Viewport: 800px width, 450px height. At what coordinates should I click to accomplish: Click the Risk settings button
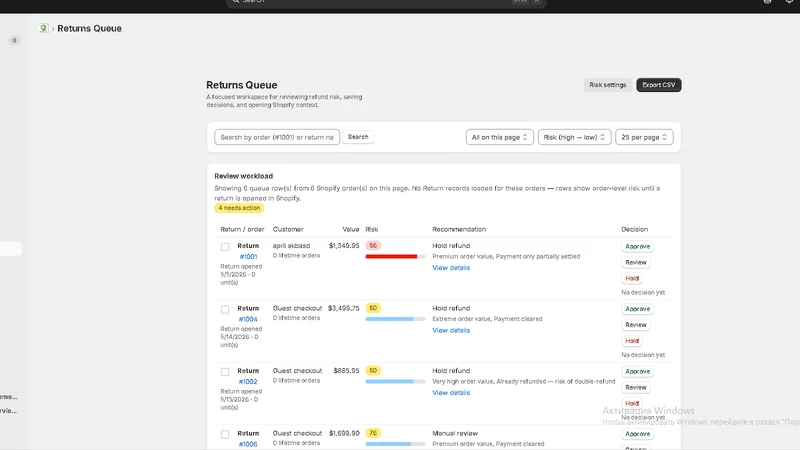point(607,85)
